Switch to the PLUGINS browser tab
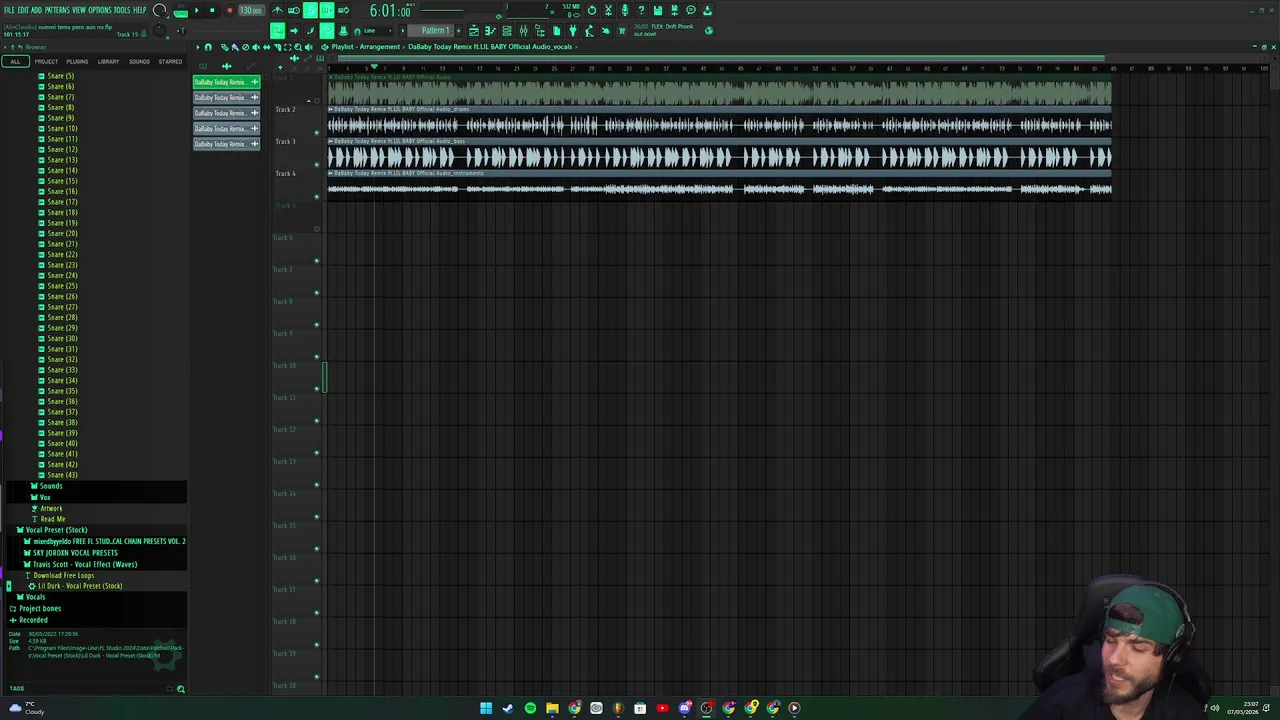The image size is (1280, 720). (x=77, y=61)
